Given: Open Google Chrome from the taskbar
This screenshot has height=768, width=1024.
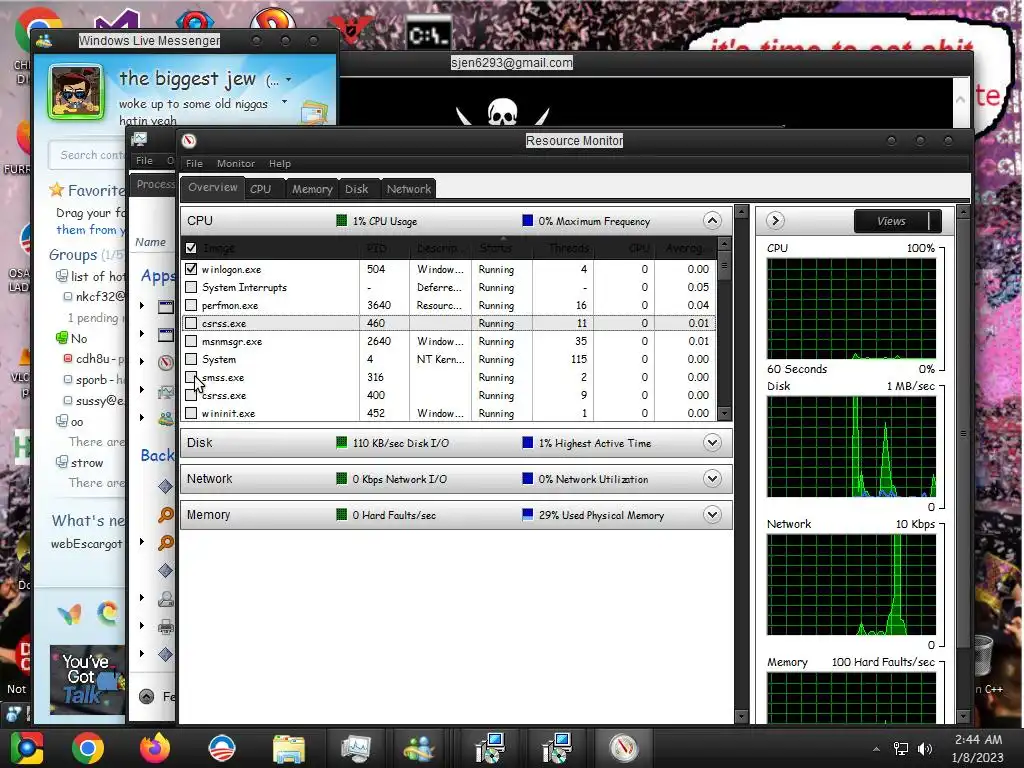Looking at the screenshot, I should 88,748.
